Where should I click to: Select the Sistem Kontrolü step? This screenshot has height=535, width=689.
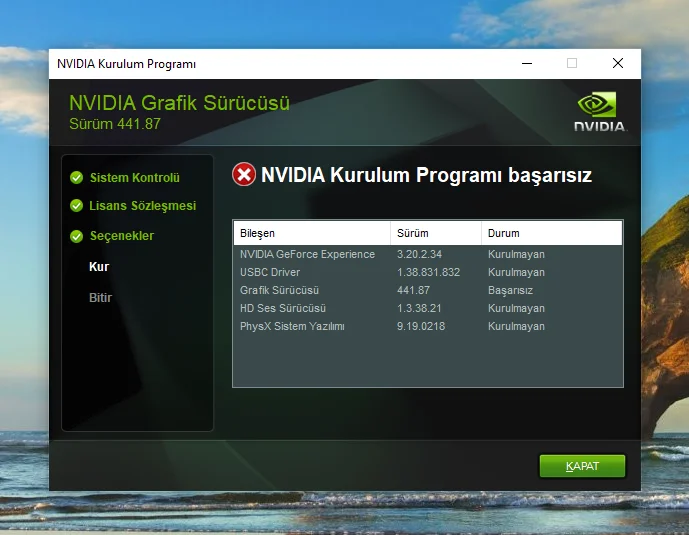(134, 177)
